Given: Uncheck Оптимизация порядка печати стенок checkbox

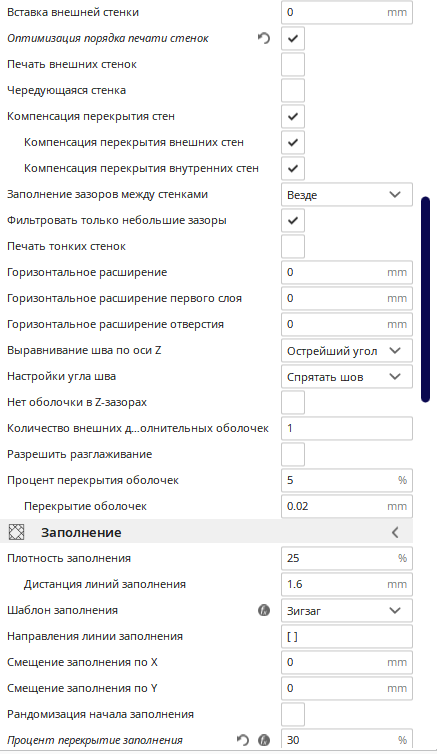Looking at the screenshot, I should (293, 38).
